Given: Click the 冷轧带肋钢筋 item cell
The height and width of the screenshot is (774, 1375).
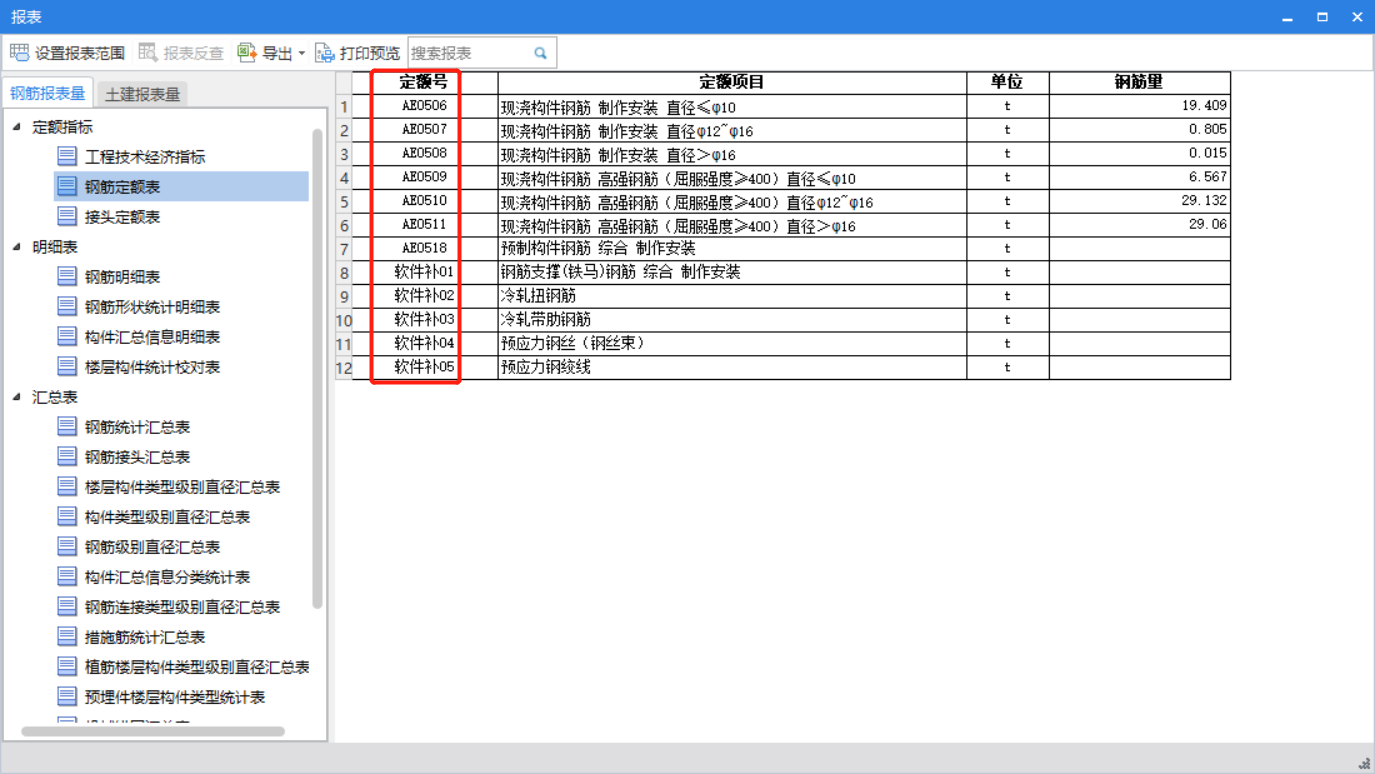Looking at the screenshot, I should pyautogui.click(x=732, y=320).
